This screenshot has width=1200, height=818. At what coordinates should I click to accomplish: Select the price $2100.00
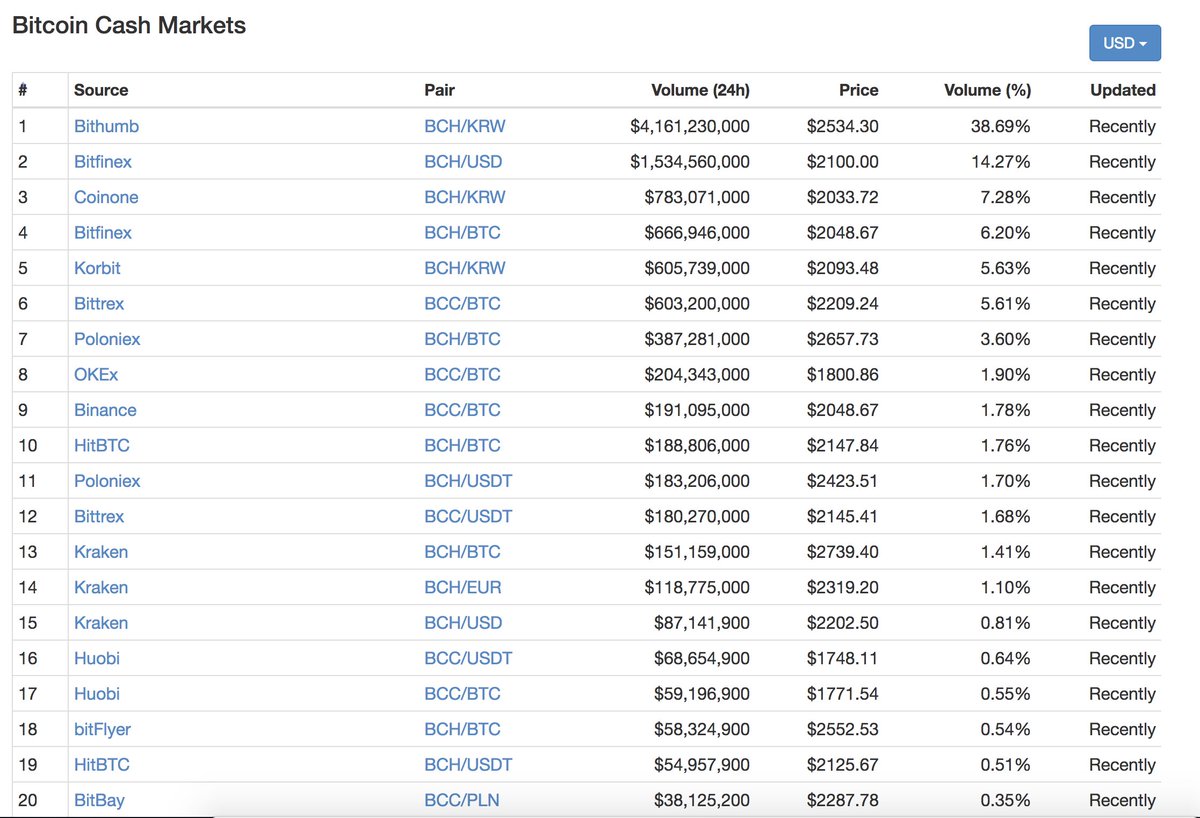pyautogui.click(x=843, y=161)
